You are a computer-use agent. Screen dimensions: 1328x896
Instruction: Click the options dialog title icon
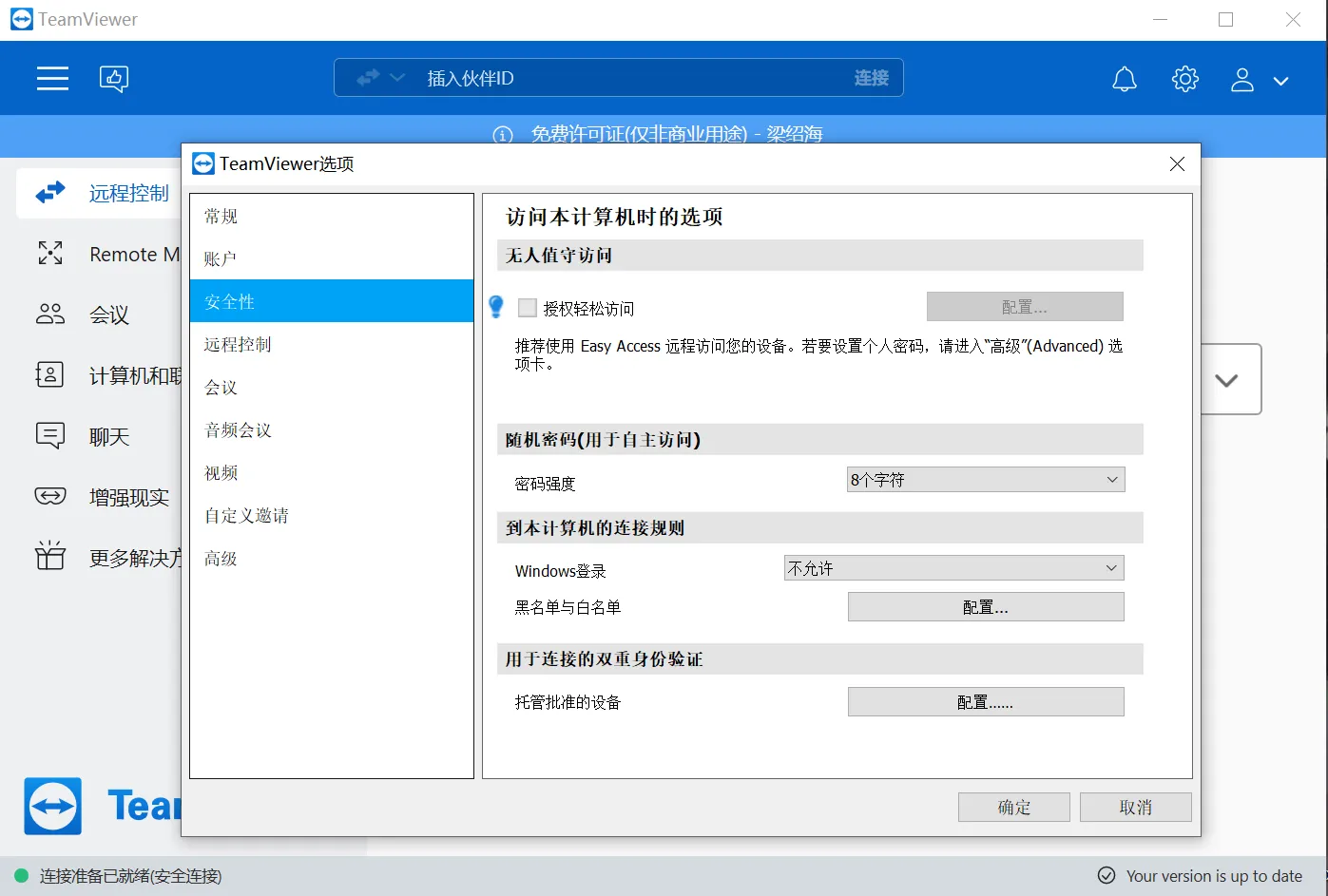tap(203, 163)
